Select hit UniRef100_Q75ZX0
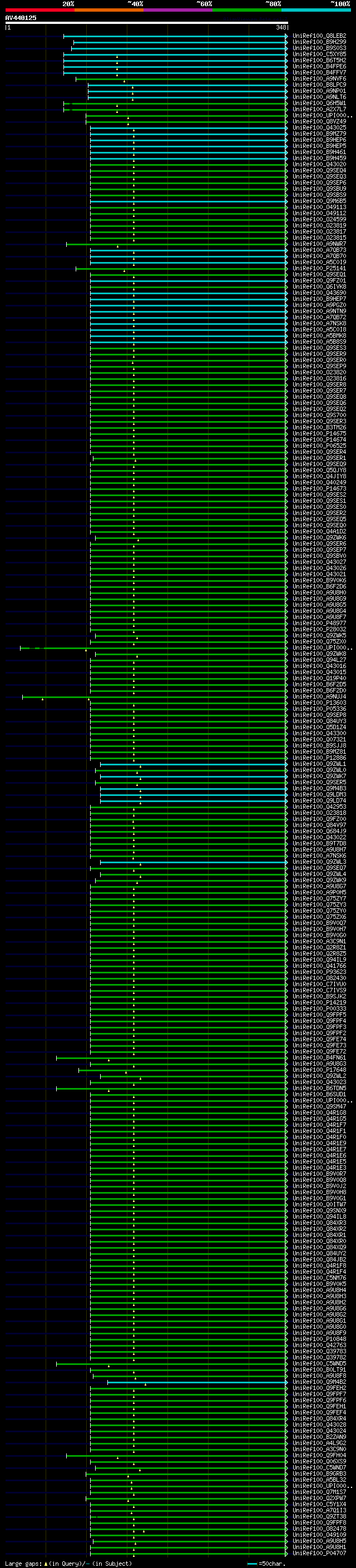Viewport: 356px width, 1568px height. coord(319,641)
